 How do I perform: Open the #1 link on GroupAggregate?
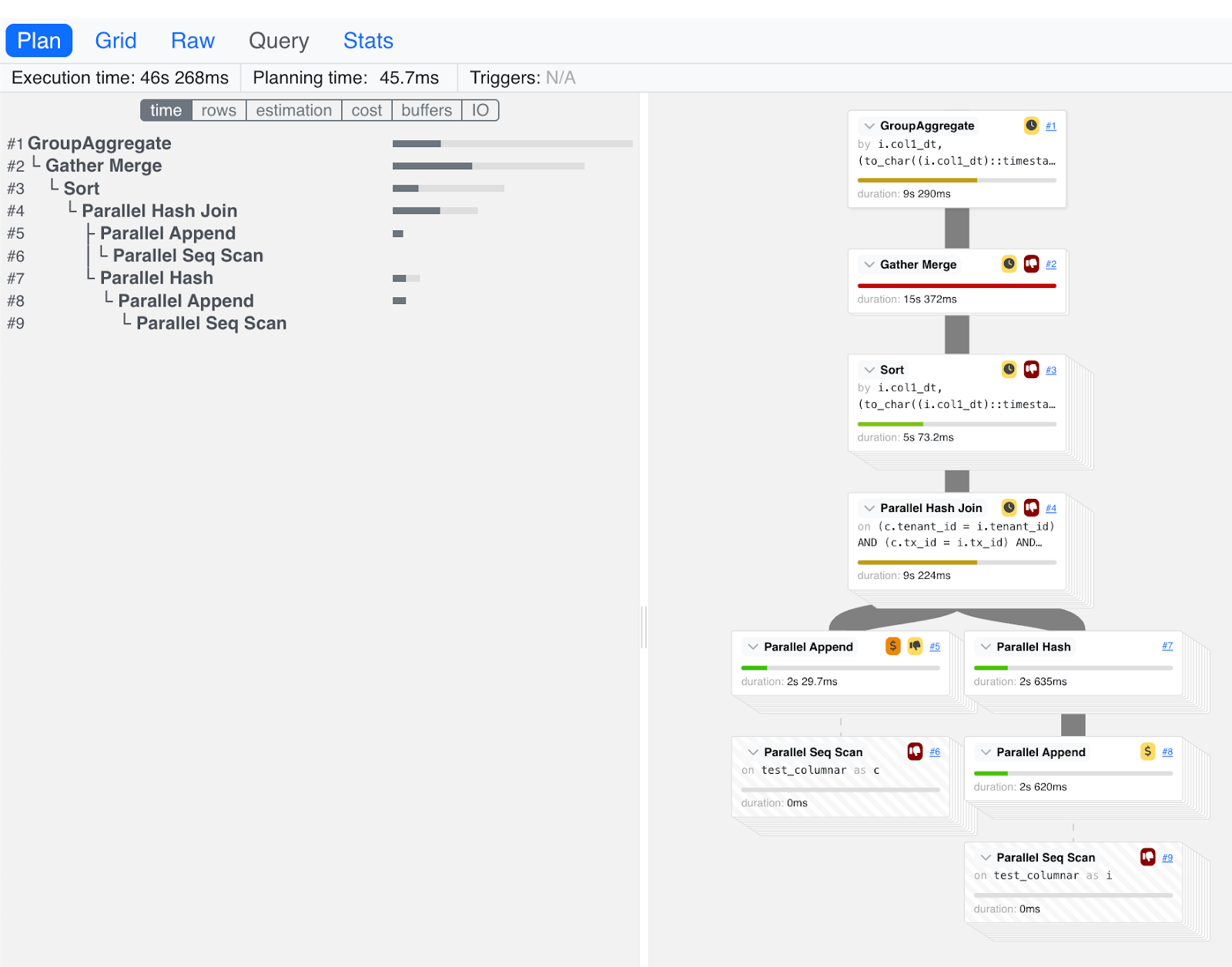(1051, 126)
